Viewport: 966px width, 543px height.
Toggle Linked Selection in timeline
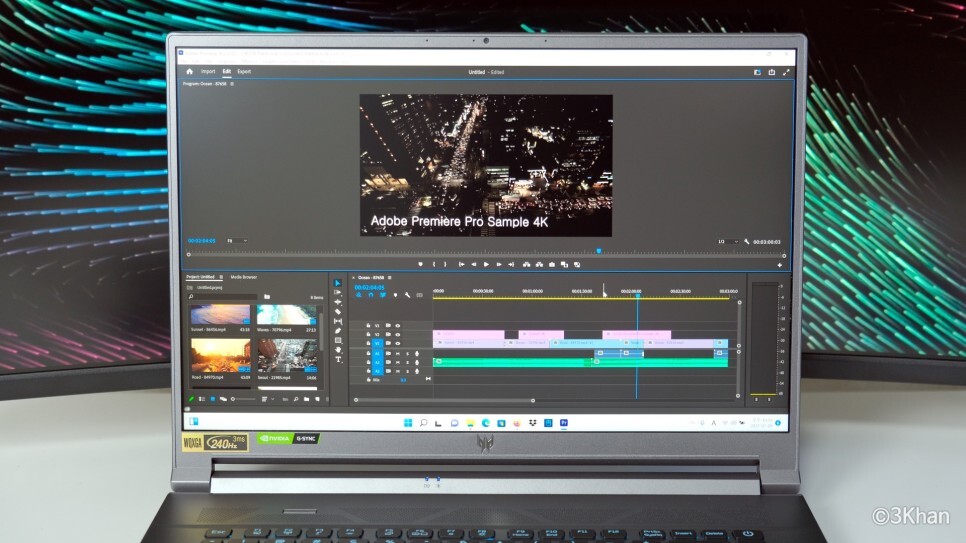click(383, 295)
